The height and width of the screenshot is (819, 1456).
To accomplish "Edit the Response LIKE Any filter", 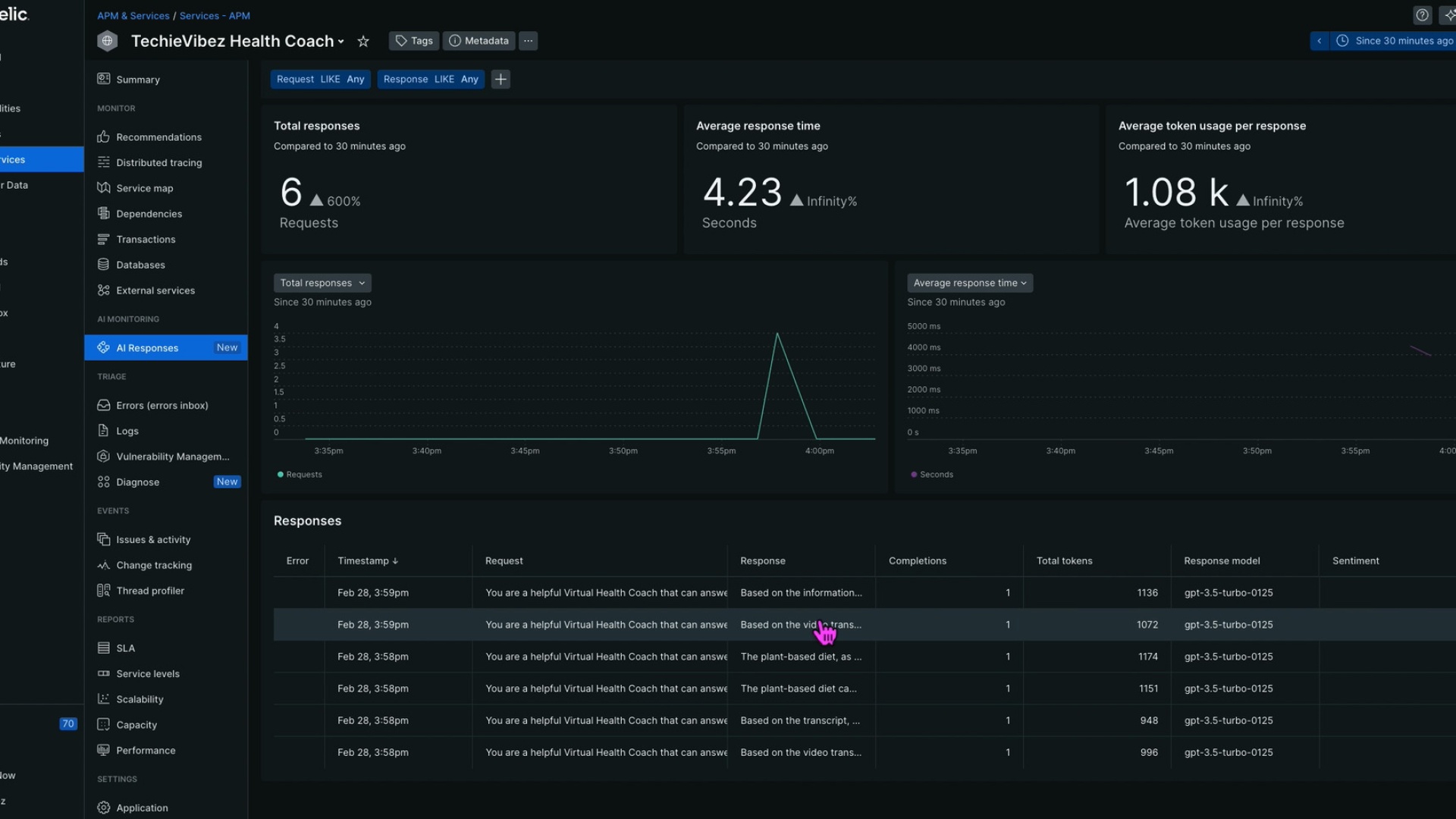I will (x=431, y=79).
